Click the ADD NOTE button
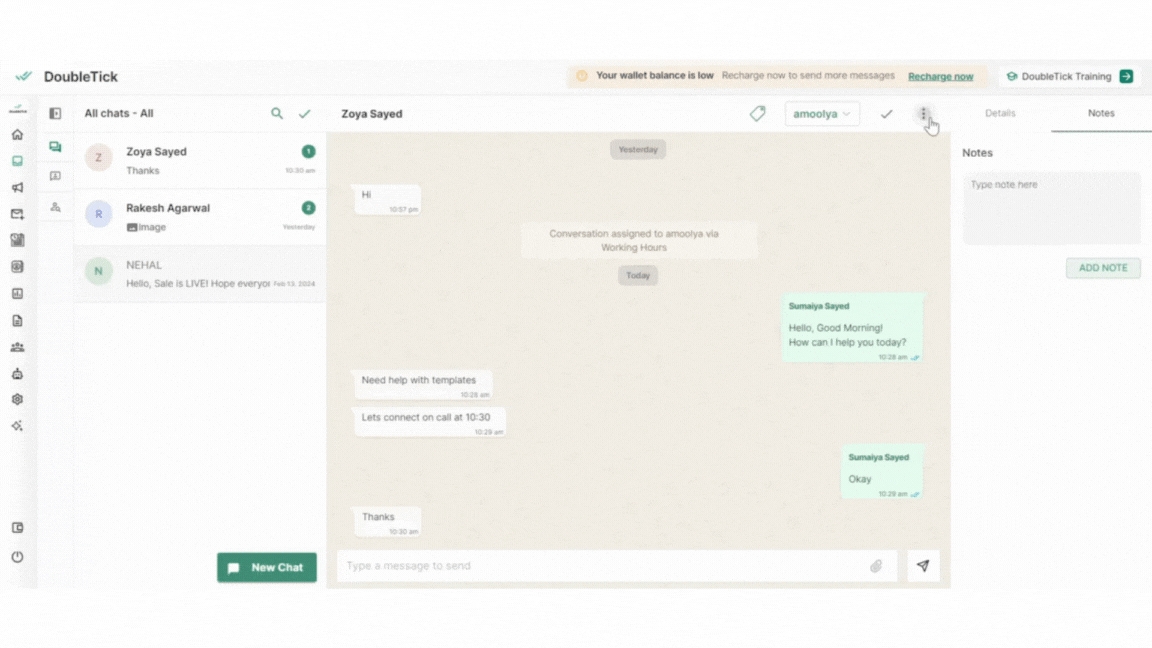Viewport: 1152px width, 648px height. (1102, 268)
